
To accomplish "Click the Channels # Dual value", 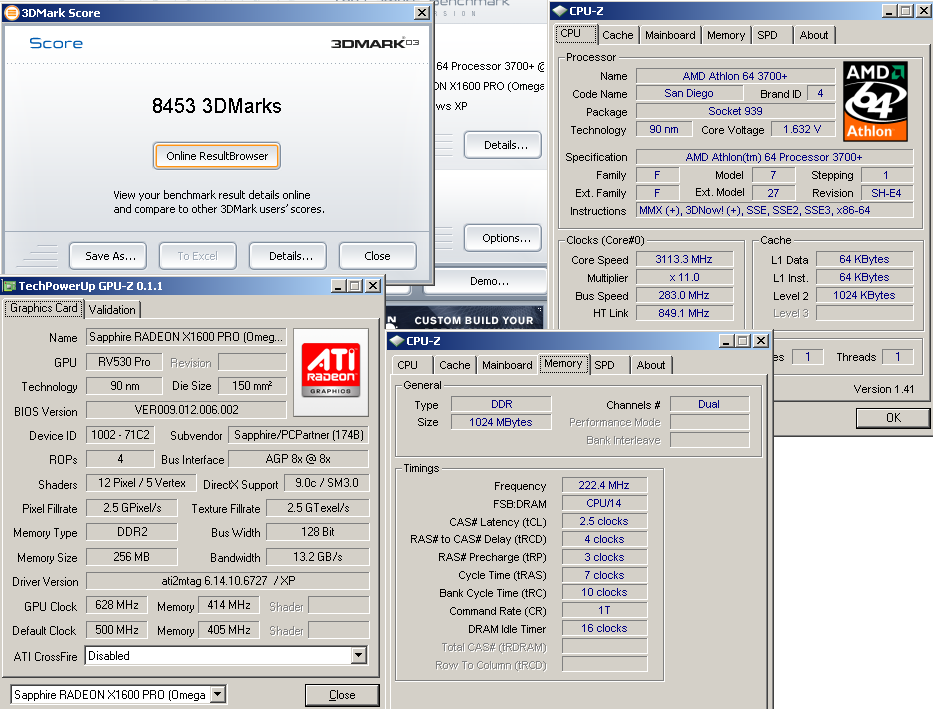I will tap(709, 404).
